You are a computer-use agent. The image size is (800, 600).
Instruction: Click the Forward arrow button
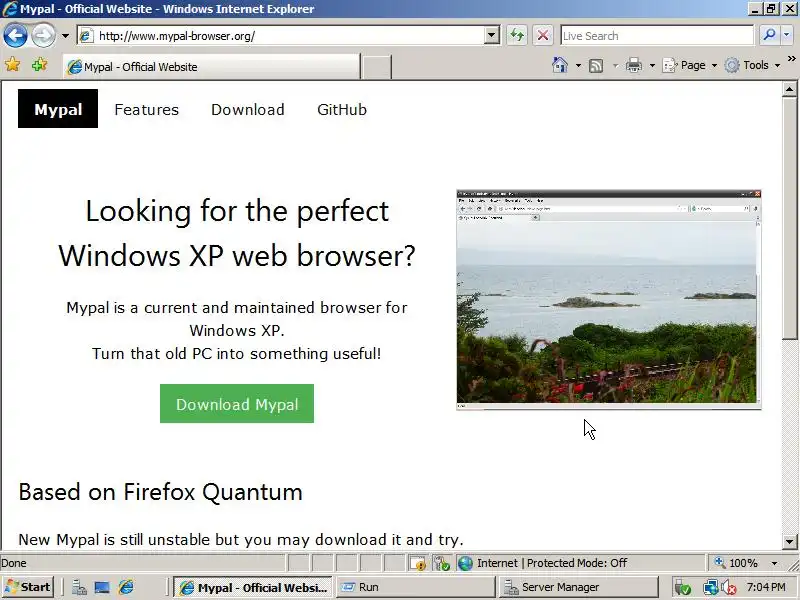(43, 36)
